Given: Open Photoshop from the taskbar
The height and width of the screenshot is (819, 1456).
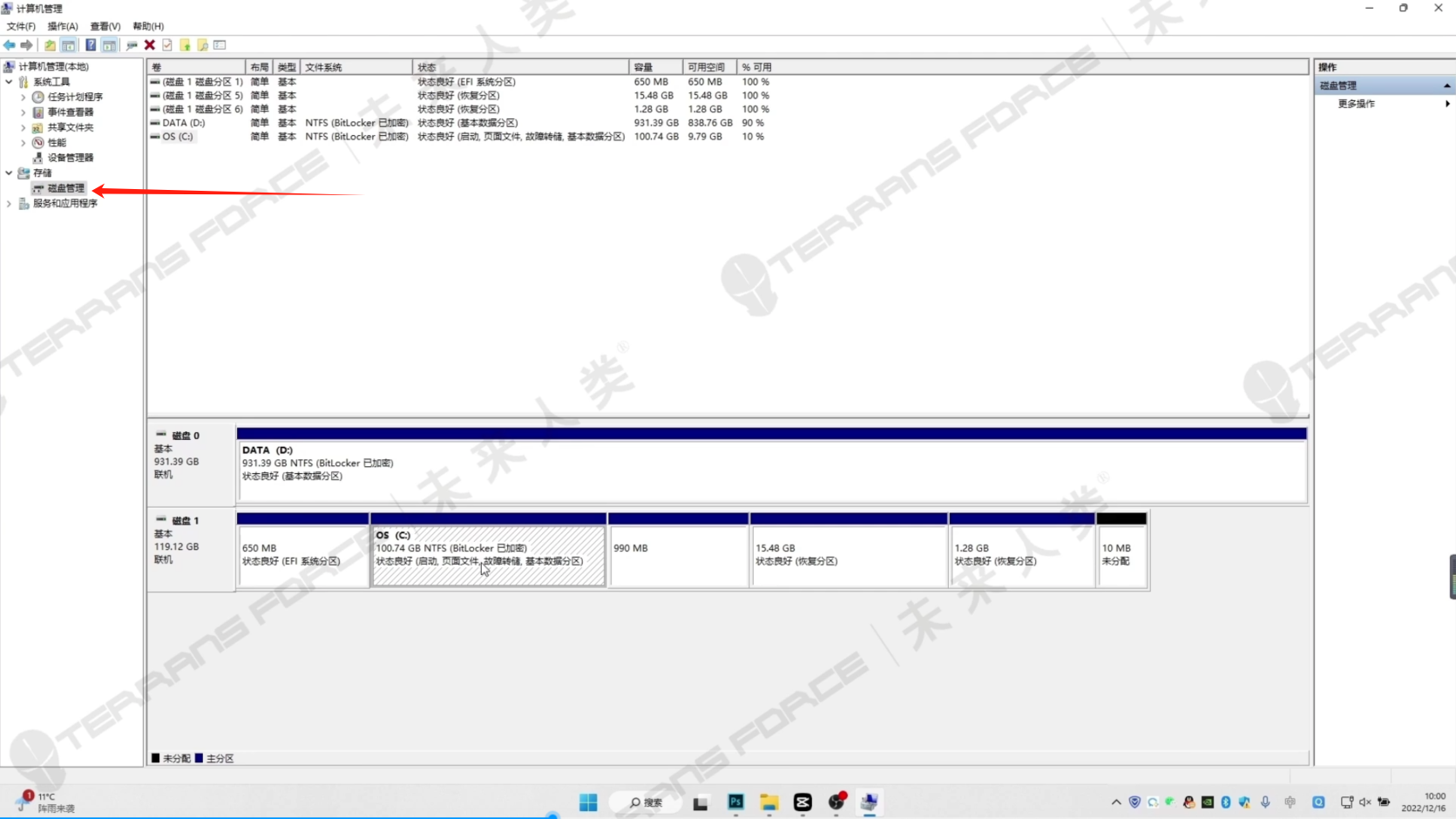Looking at the screenshot, I should click(x=735, y=802).
